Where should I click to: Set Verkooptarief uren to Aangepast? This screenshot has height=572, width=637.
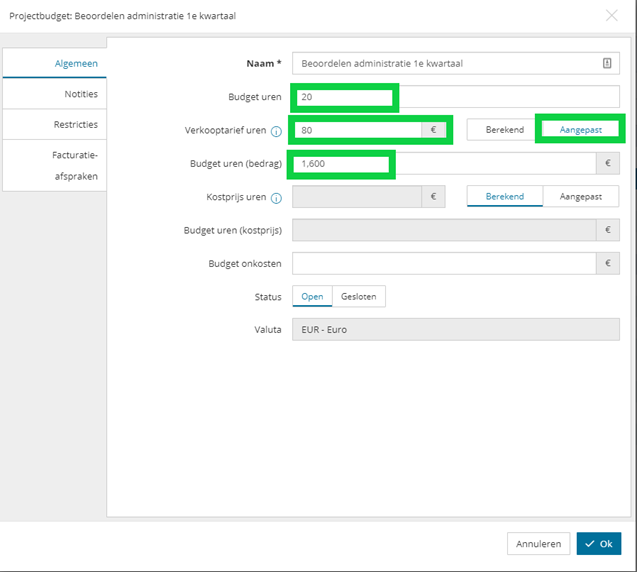[x=581, y=130]
